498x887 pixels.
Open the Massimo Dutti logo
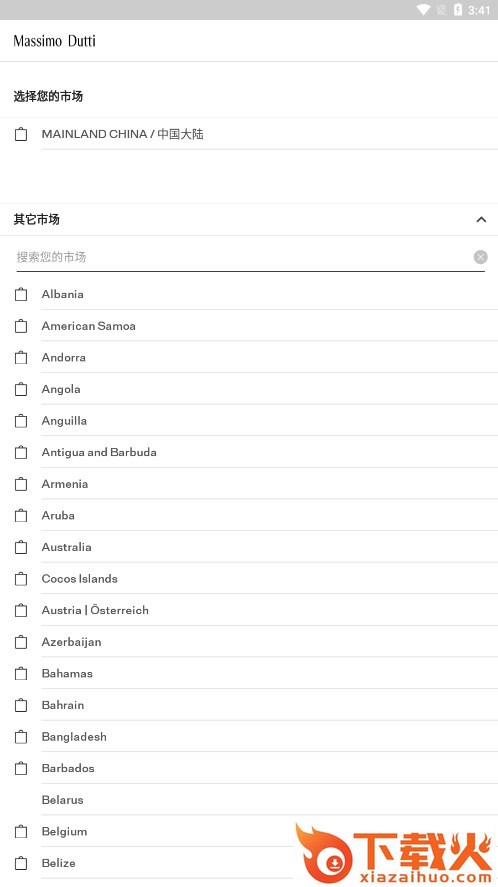[x=54, y=41]
